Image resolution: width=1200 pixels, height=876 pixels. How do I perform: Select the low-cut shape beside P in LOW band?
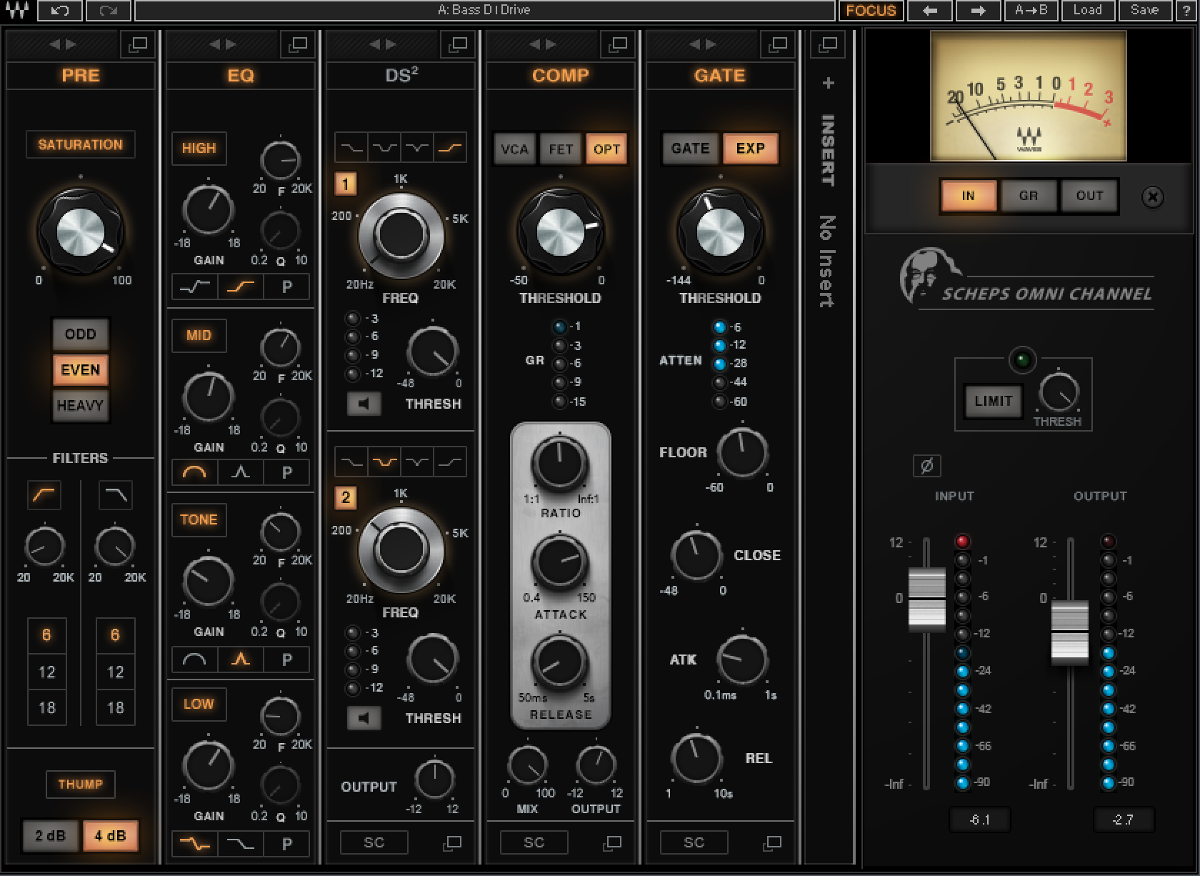pyautogui.click(x=241, y=844)
